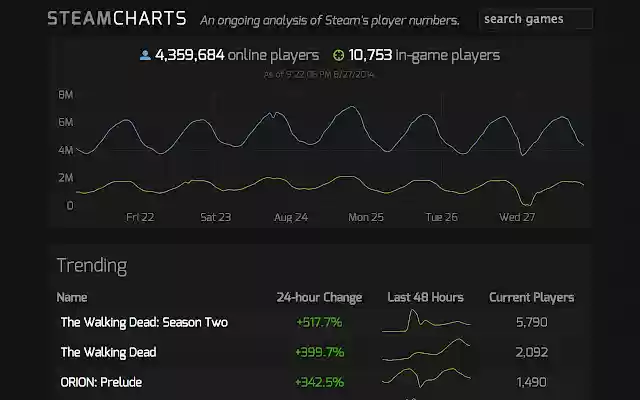Click the Mon 25 axis label
The width and height of the screenshot is (640, 400).
(x=366, y=217)
